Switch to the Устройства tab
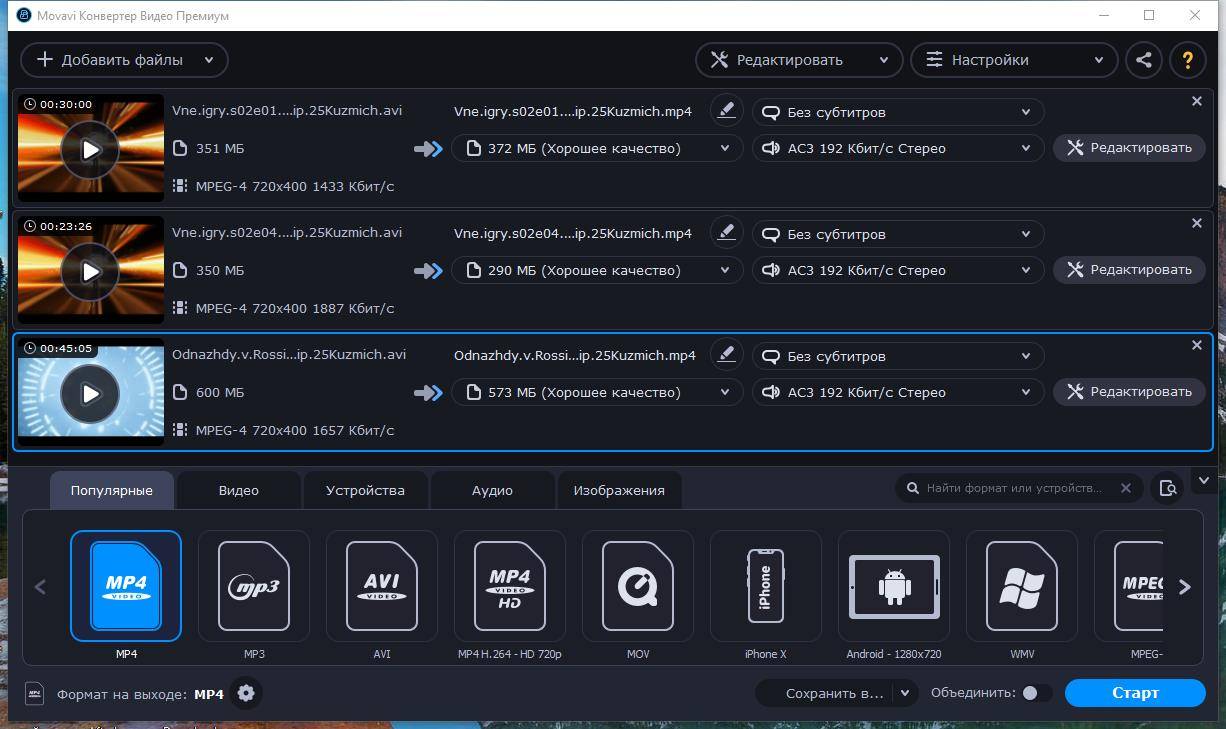This screenshot has width=1226, height=729. pyautogui.click(x=365, y=490)
